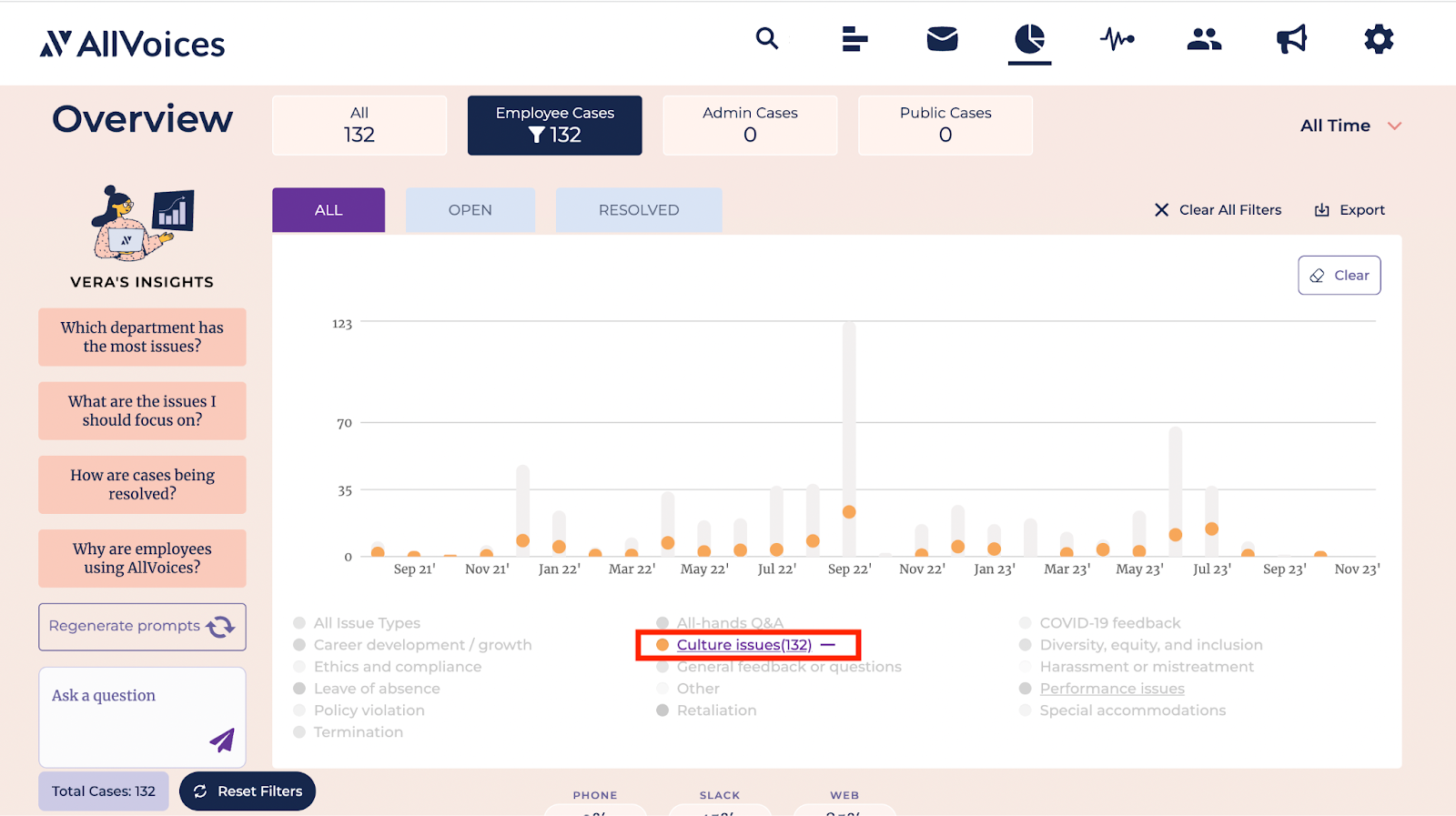This screenshot has height=816, width=1456.
Task: Click the megaphone announcements icon
Action: pos(1291,39)
